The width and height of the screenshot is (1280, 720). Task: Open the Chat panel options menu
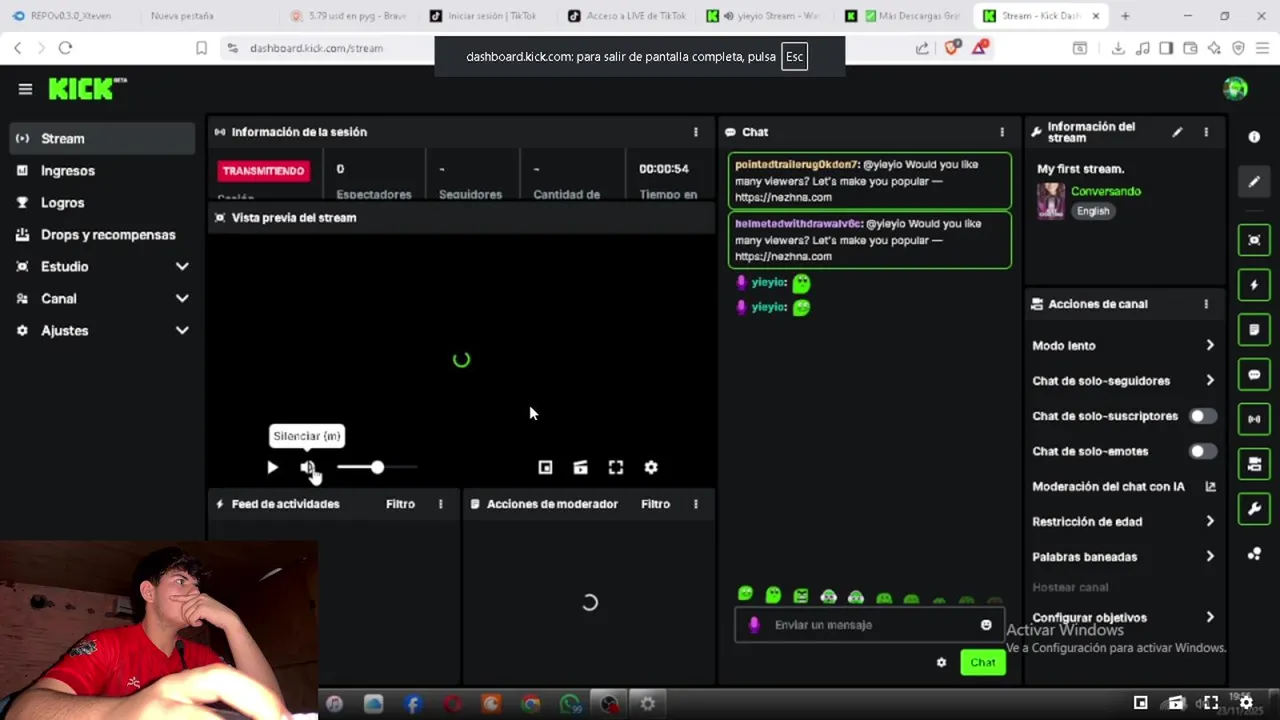coord(1002,132)
